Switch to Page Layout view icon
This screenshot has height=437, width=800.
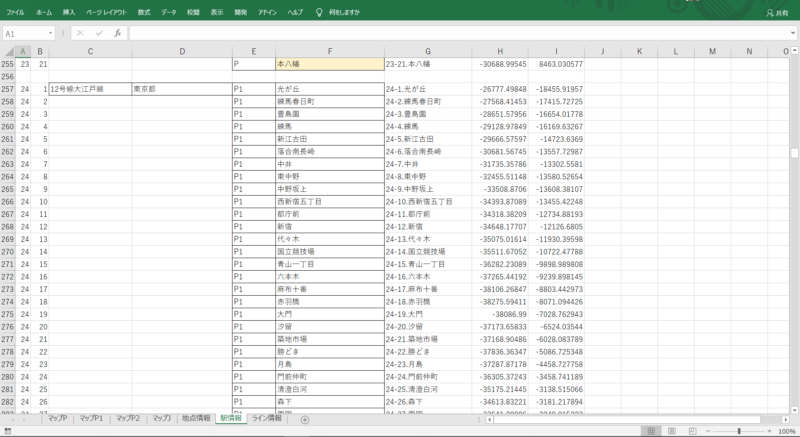(672, 431)
